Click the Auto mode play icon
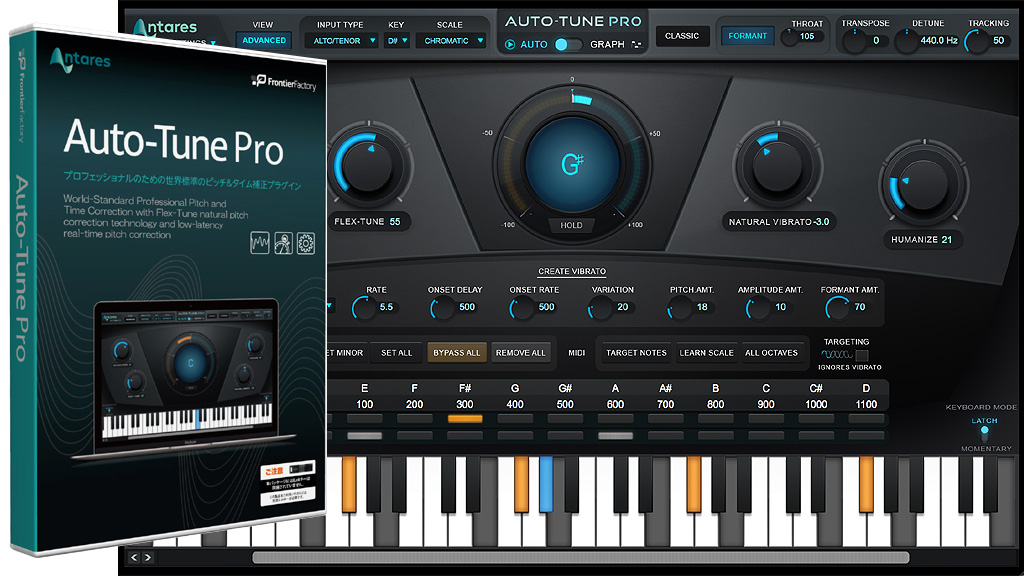 [x=510, y=44]
